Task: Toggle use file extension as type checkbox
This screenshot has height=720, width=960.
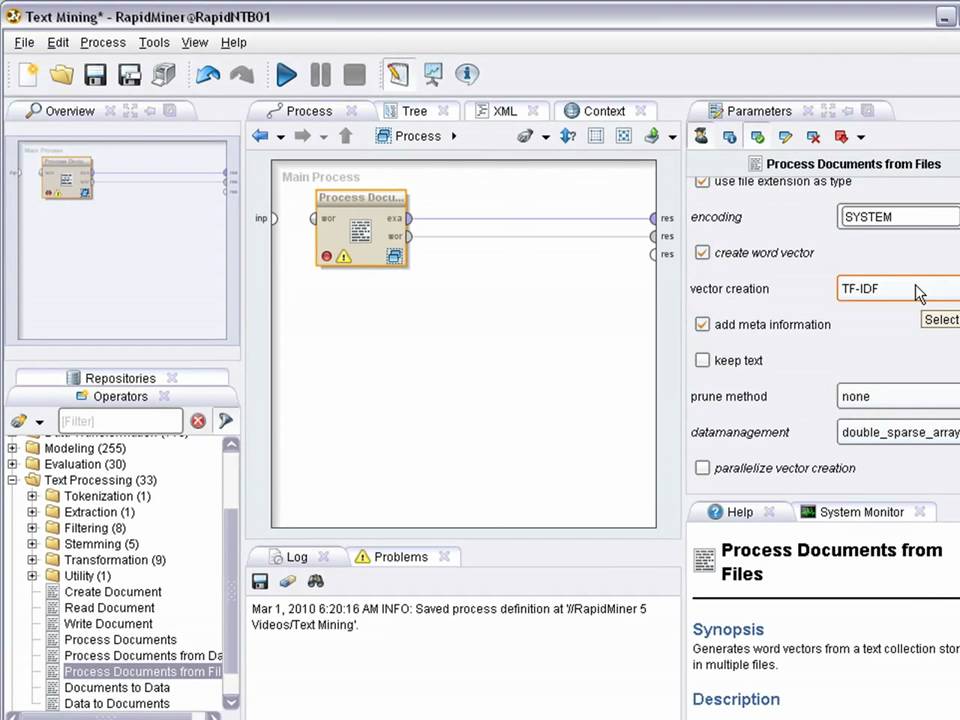Action: (702, 181)
